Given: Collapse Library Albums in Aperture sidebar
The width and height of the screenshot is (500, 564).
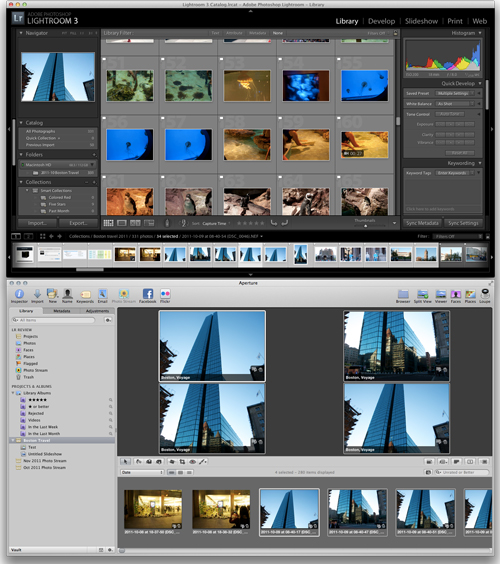Looking at the screenshot, I should click(13, 393).
